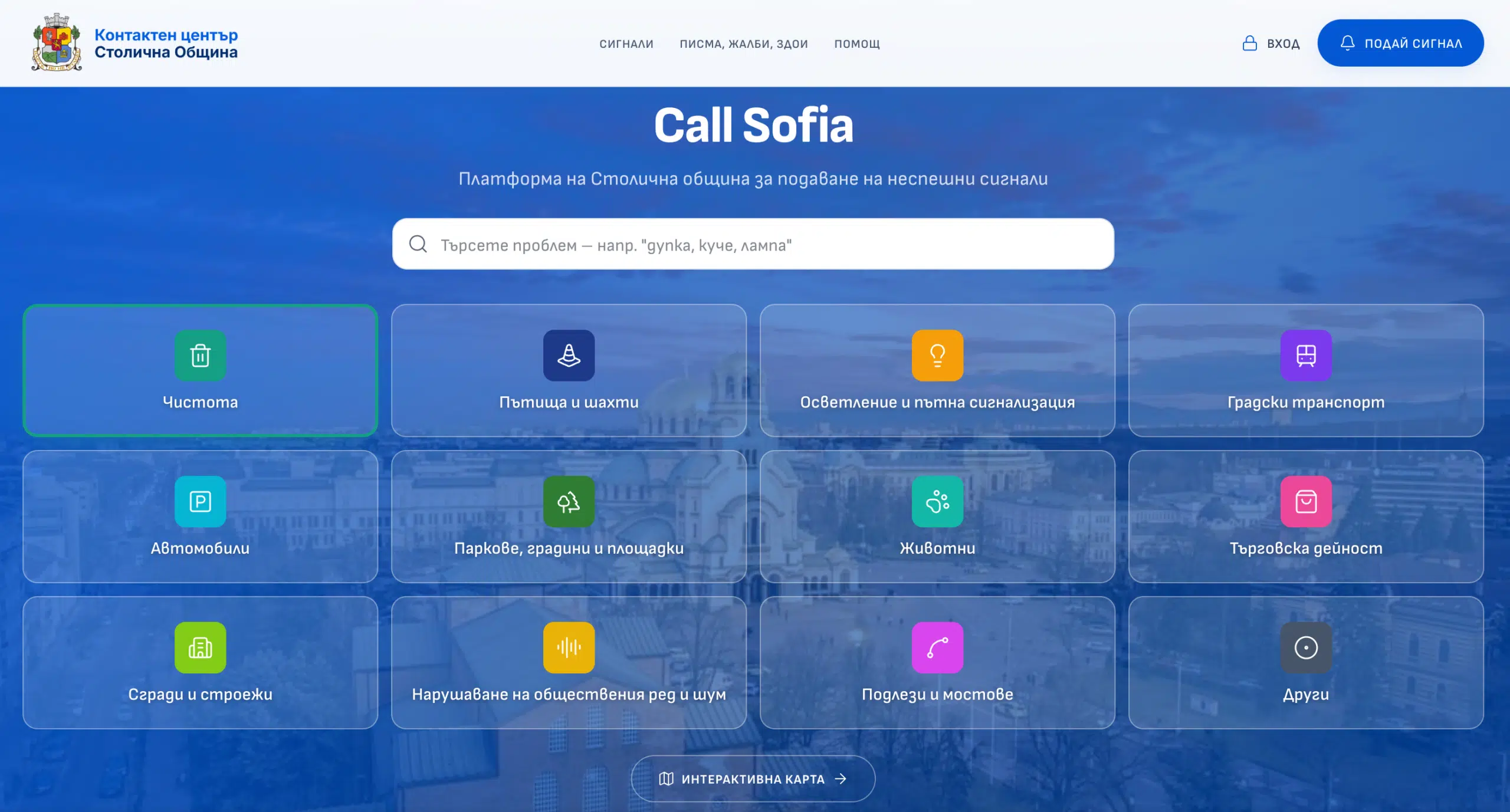Choose the purple bus Градски транспорт icon
The width and height of the screenshot is (1510, 812).
coord(1306,355)
